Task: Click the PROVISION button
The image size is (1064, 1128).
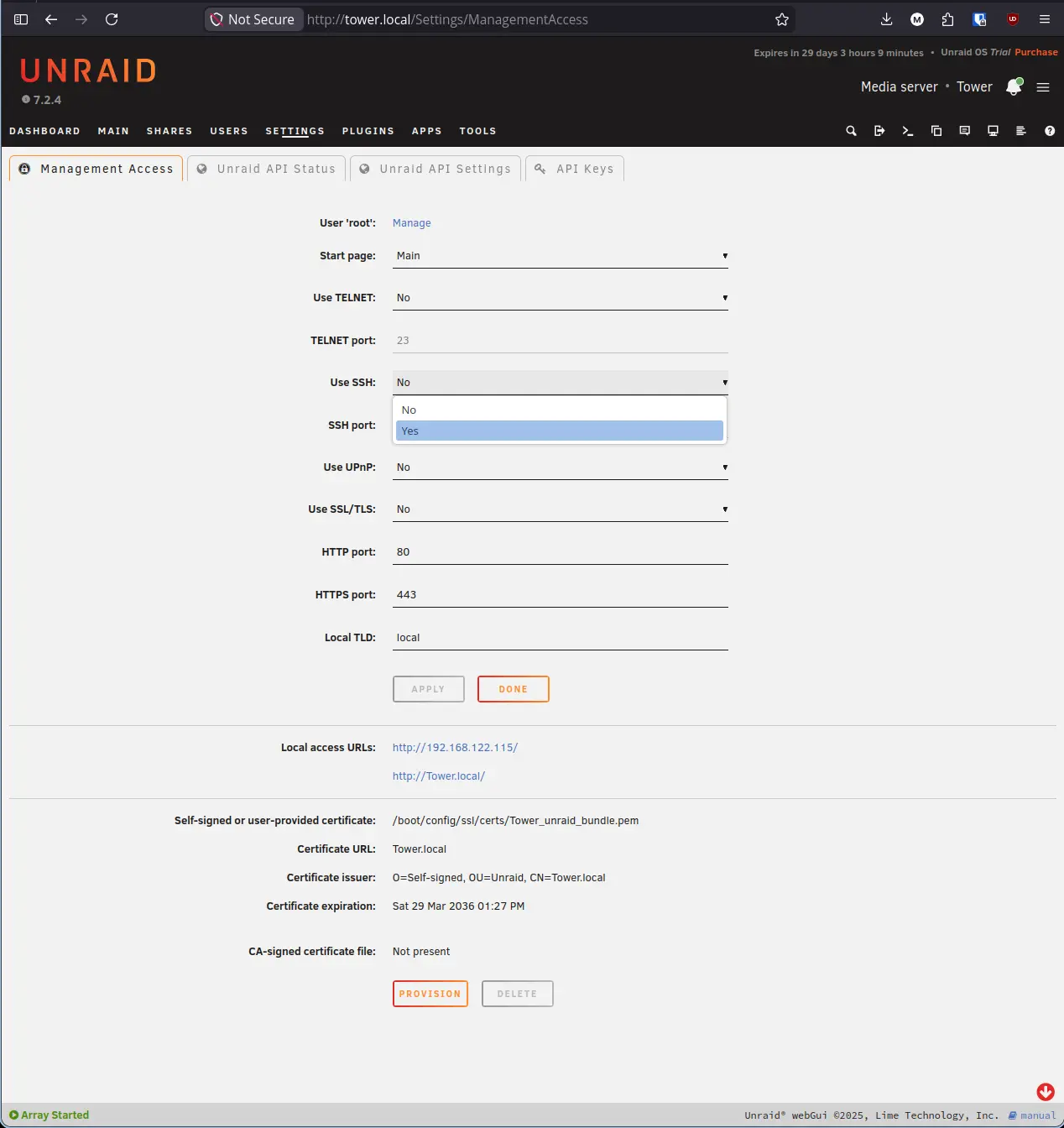Action: click(430, 994)
